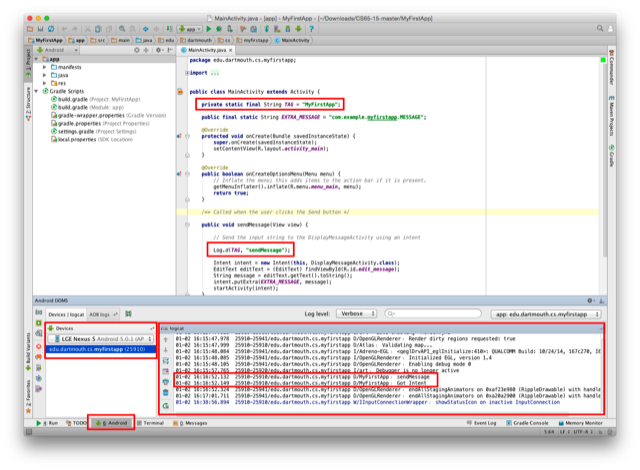Select the MainActivity.java editor tab
This screenshot has height=470, width=640.
pos(207,50)
